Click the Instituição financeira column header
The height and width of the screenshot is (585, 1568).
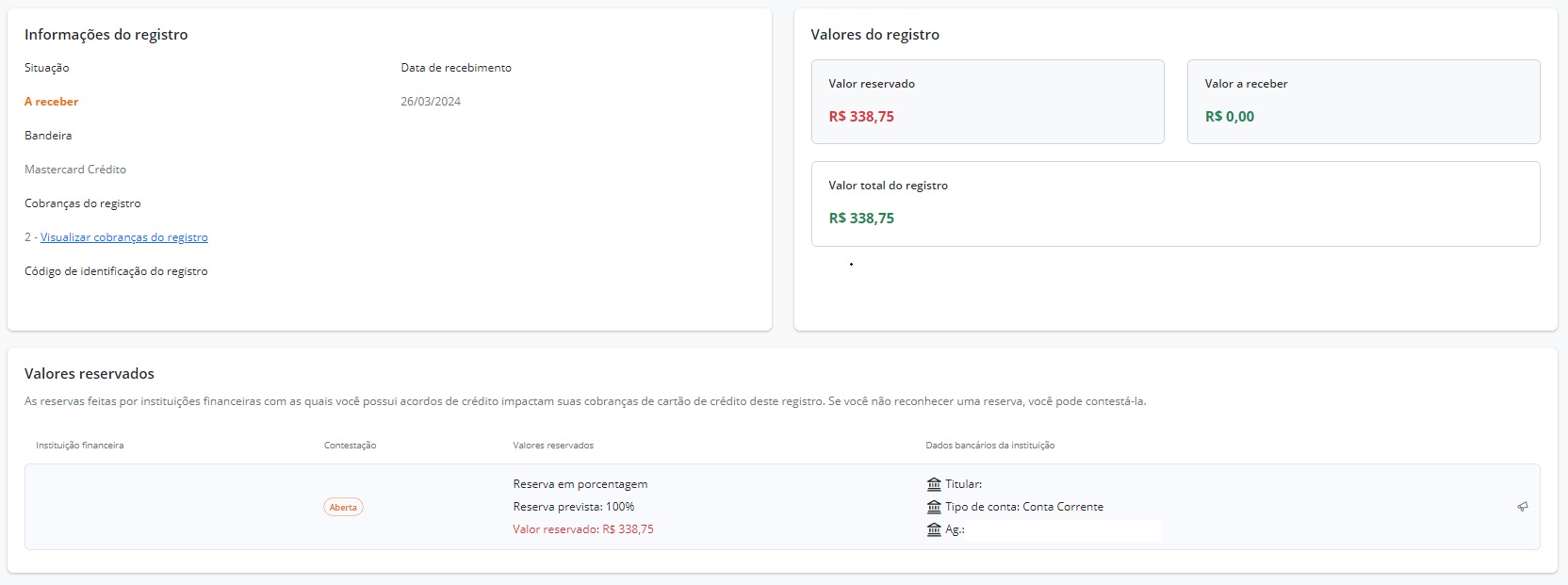80,446
